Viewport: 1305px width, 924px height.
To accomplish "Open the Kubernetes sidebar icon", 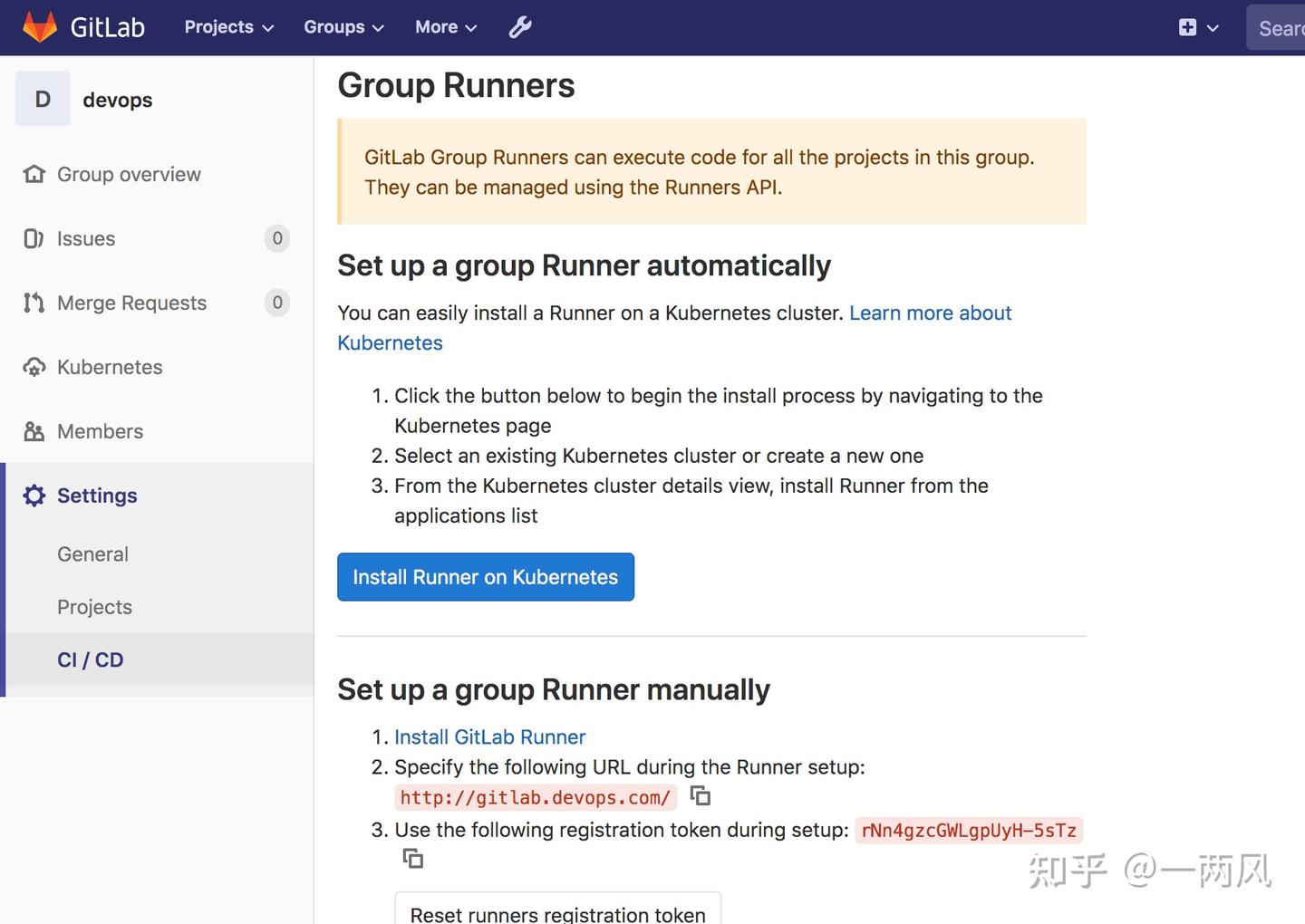I will click(34, 367).
